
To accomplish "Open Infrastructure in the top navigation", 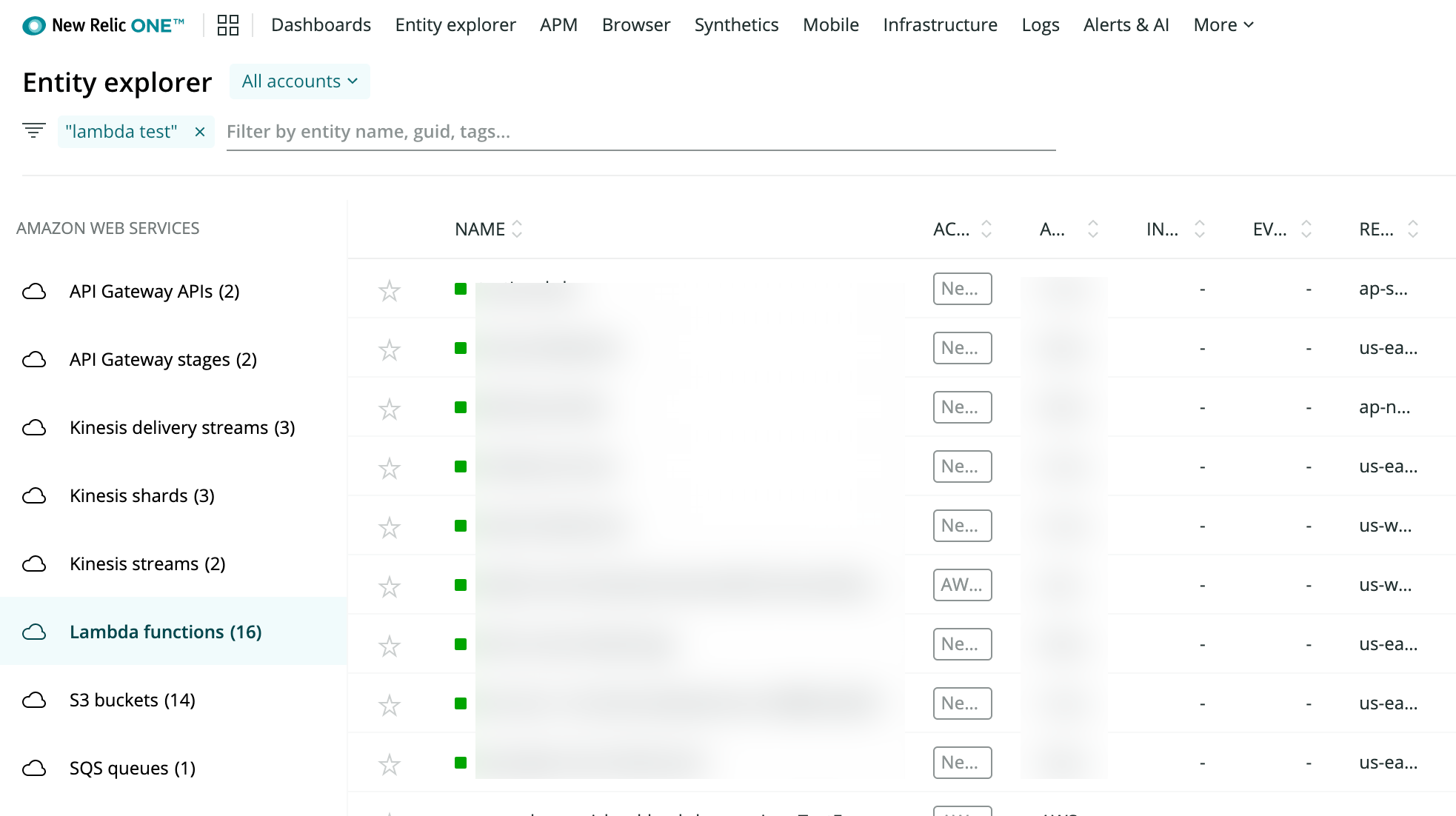I will coord(940,25).
